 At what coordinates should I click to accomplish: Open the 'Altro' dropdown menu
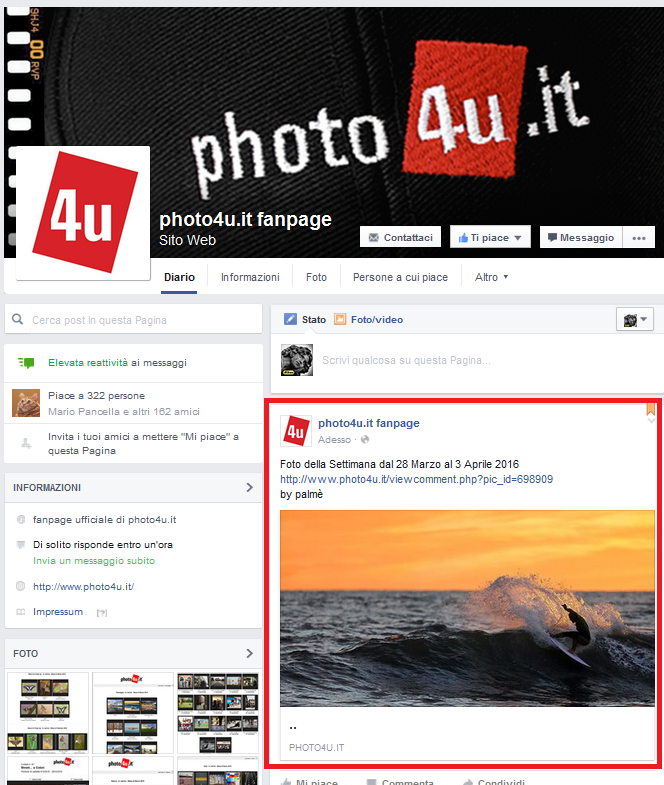(x=491, y=277)
